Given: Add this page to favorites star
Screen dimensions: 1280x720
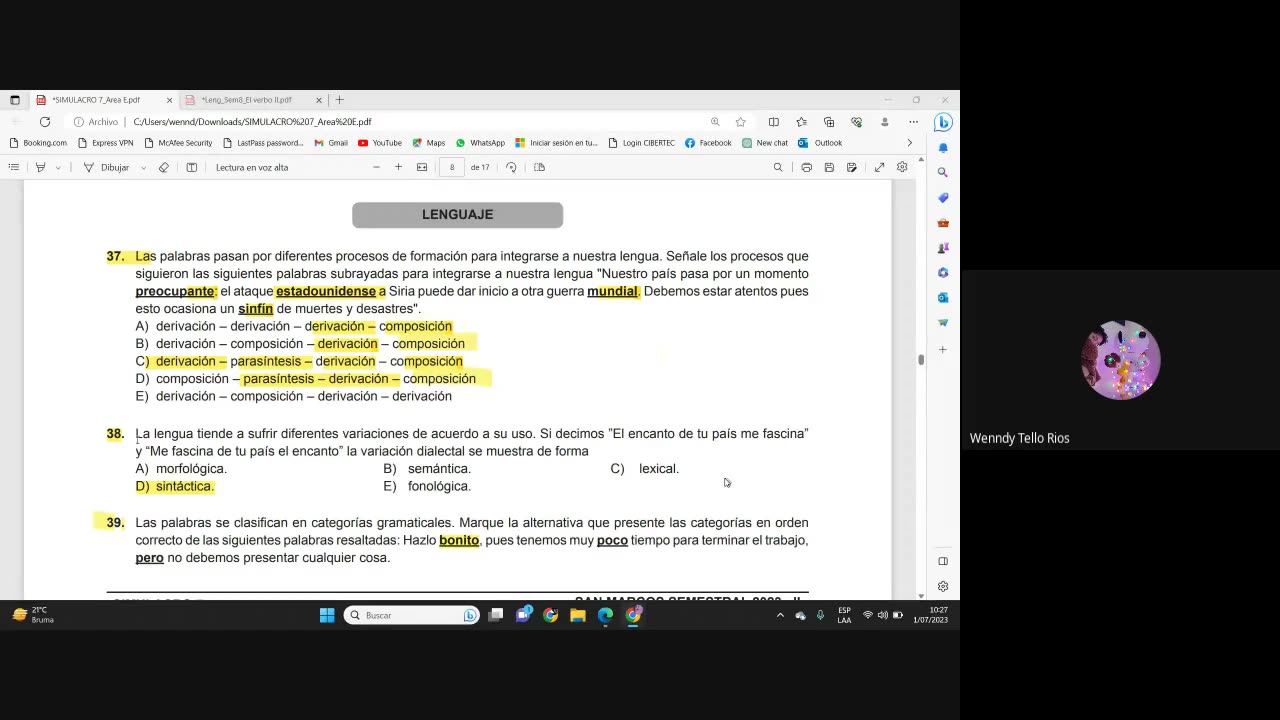Looking at the screenshot, I should point(741,122).
